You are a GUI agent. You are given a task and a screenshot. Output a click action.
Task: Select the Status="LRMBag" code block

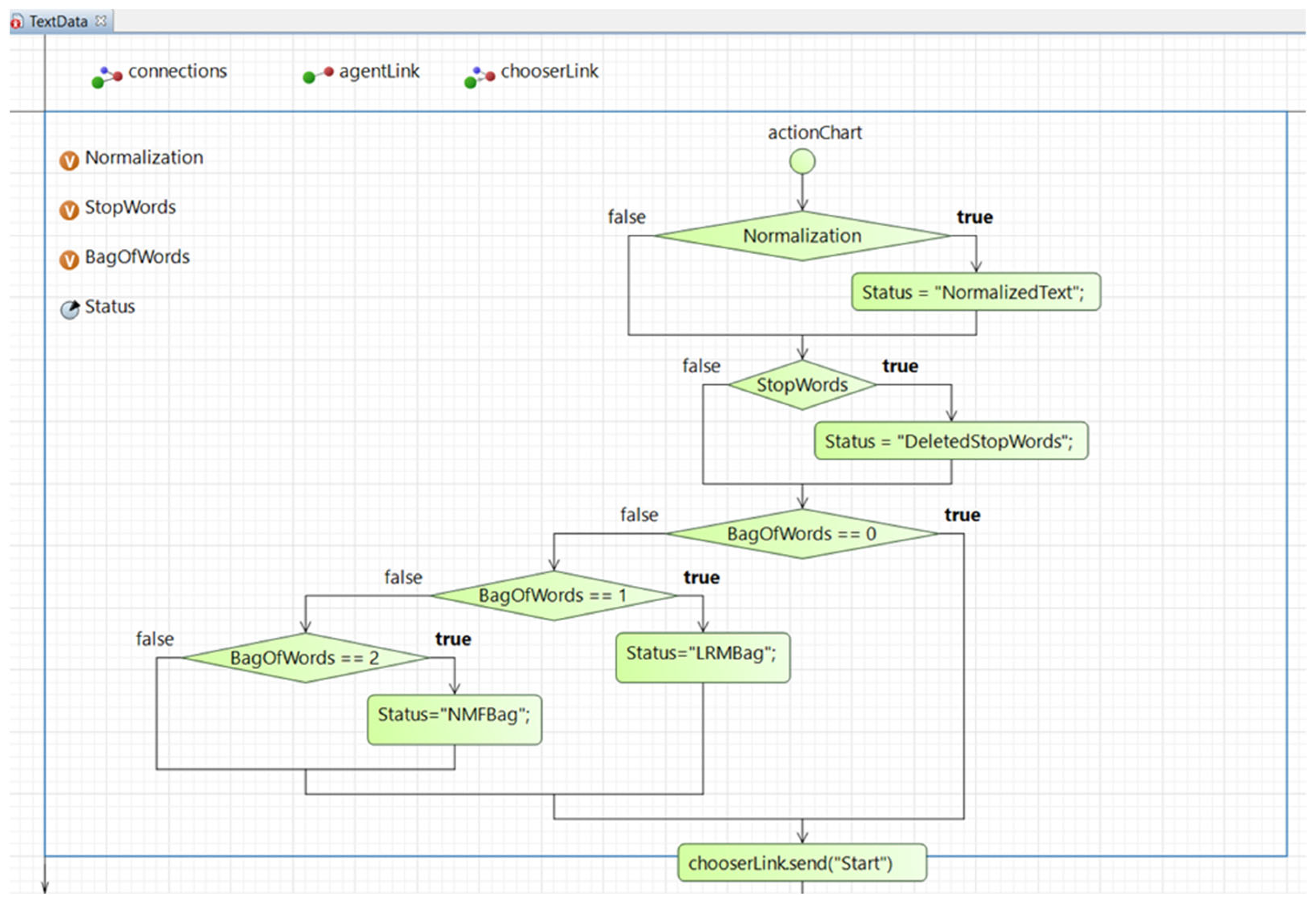[x=702, y=657]
